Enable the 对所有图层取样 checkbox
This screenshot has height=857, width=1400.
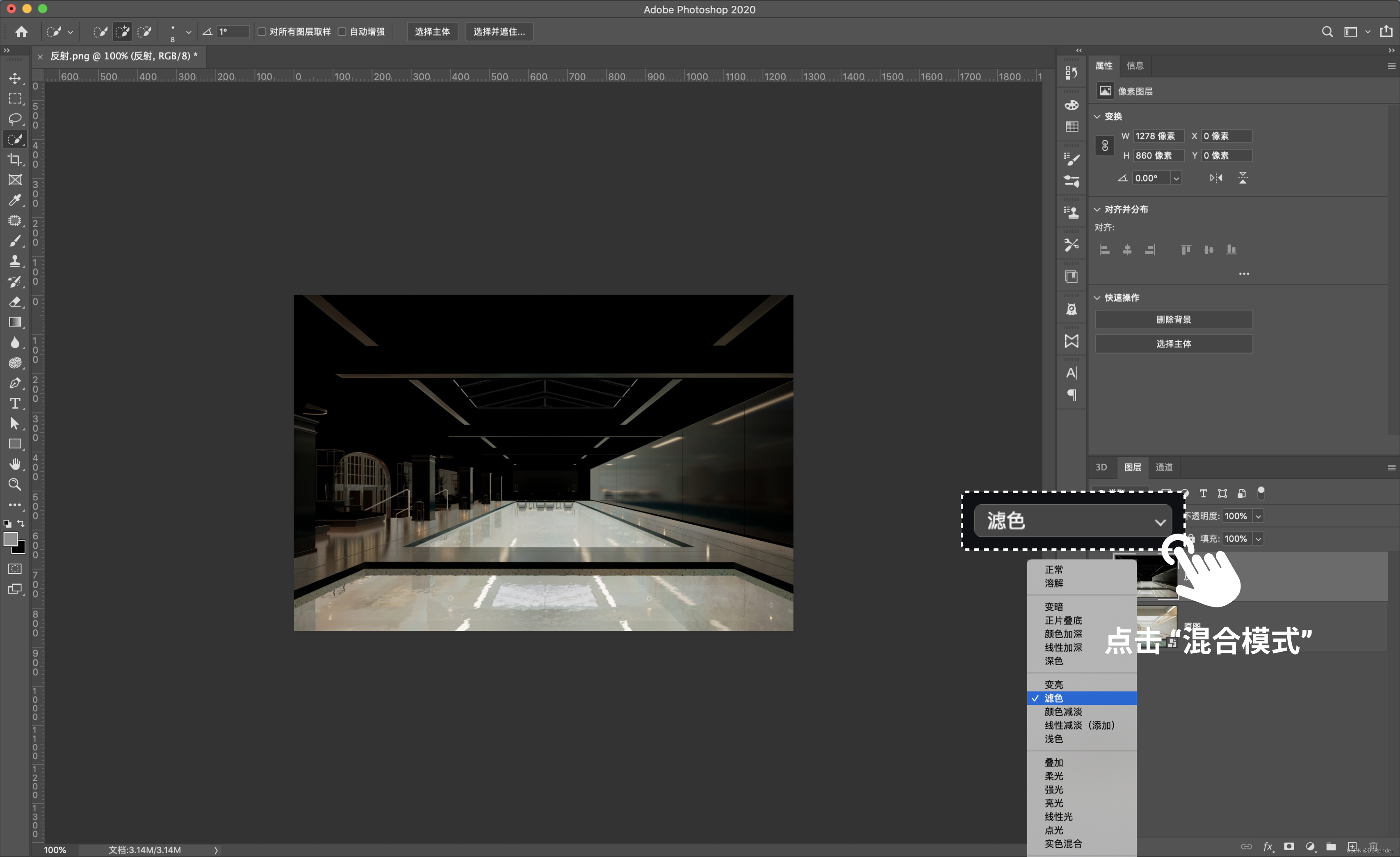[262, 32]
